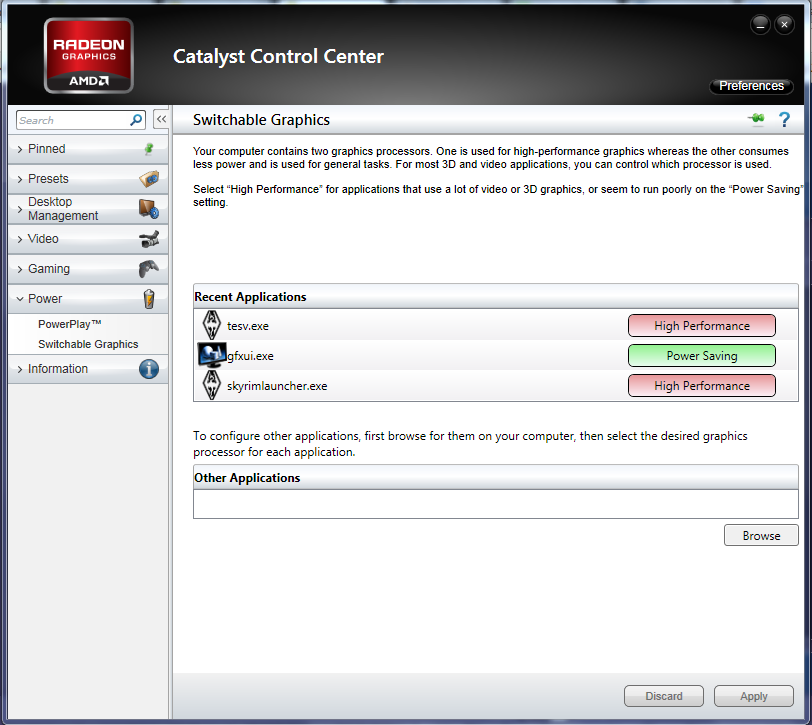The width and height of the screenshot is (812, 725).
Task: Click the Power battery icon
Action: [x=149, y=299]
